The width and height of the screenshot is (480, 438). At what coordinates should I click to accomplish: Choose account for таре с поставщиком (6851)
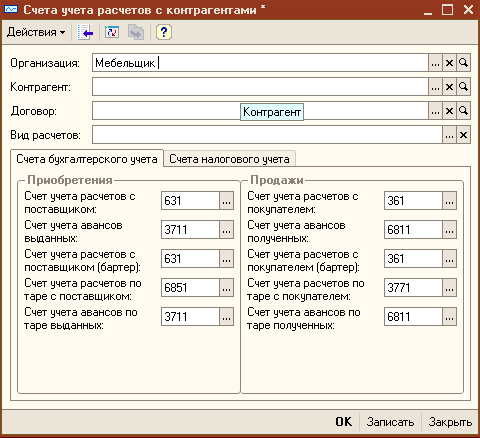(x=226, y=288)
